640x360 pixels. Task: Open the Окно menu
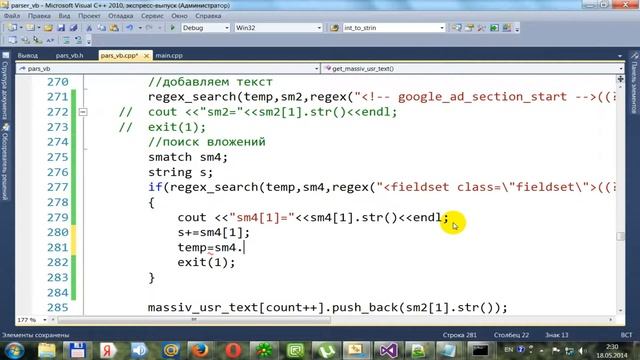179,16
